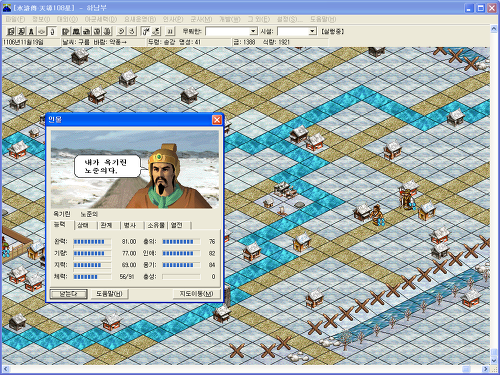Viewport: 500px width, 375px height.
Task: Click the 기량 progress bar
Action: [93, 253]
